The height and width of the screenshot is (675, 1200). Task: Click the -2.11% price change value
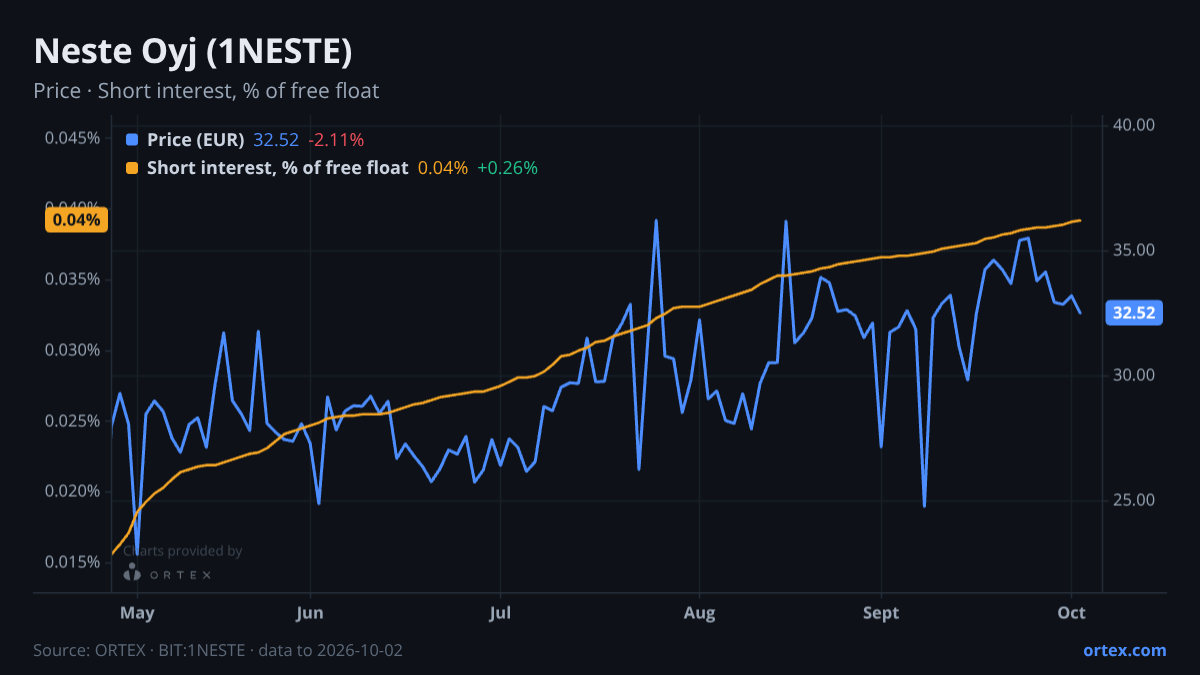[x=336, y=140]
